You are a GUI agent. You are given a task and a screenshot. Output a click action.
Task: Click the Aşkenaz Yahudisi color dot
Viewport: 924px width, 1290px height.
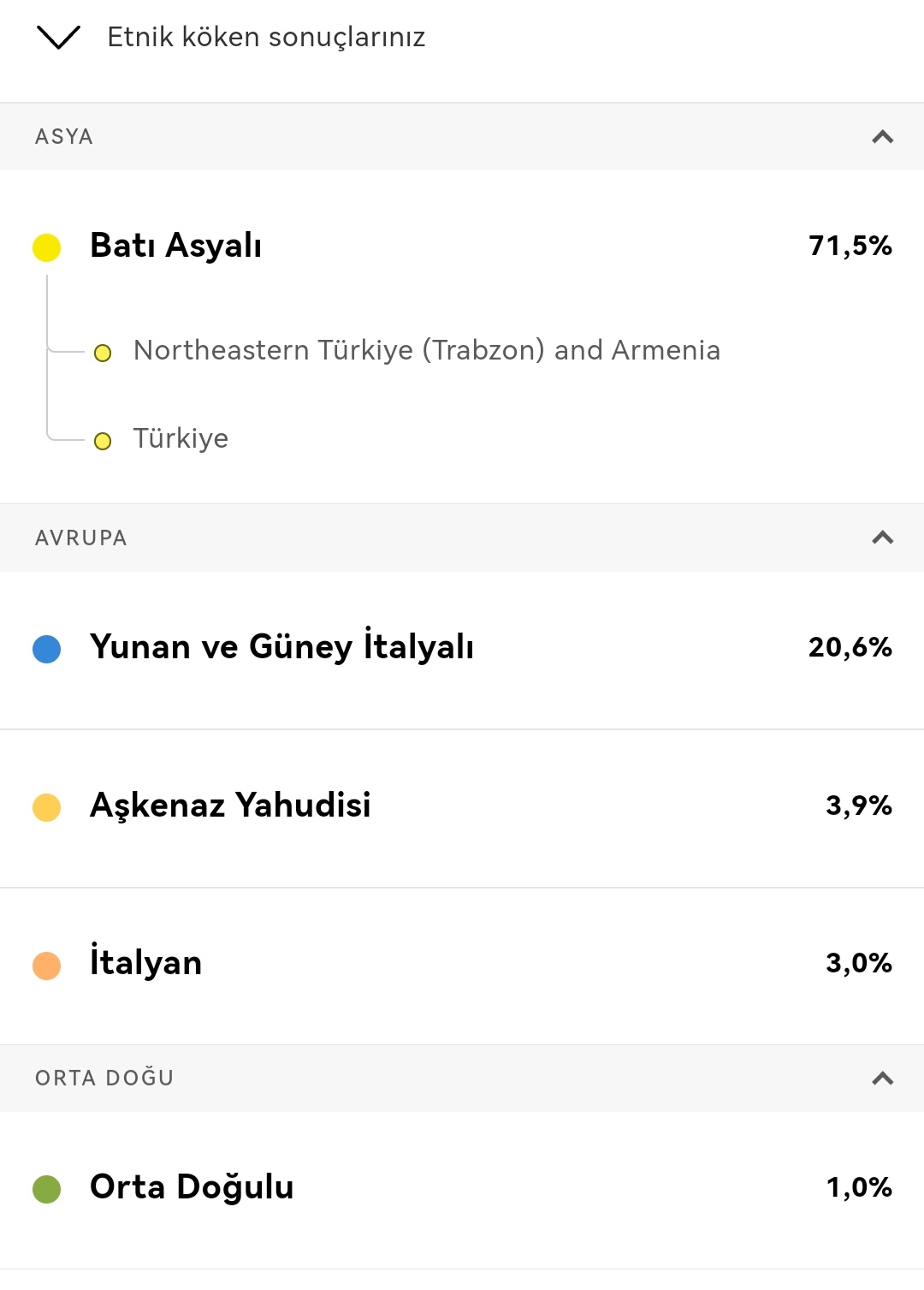pyautogui.click(x=47, y=807)
